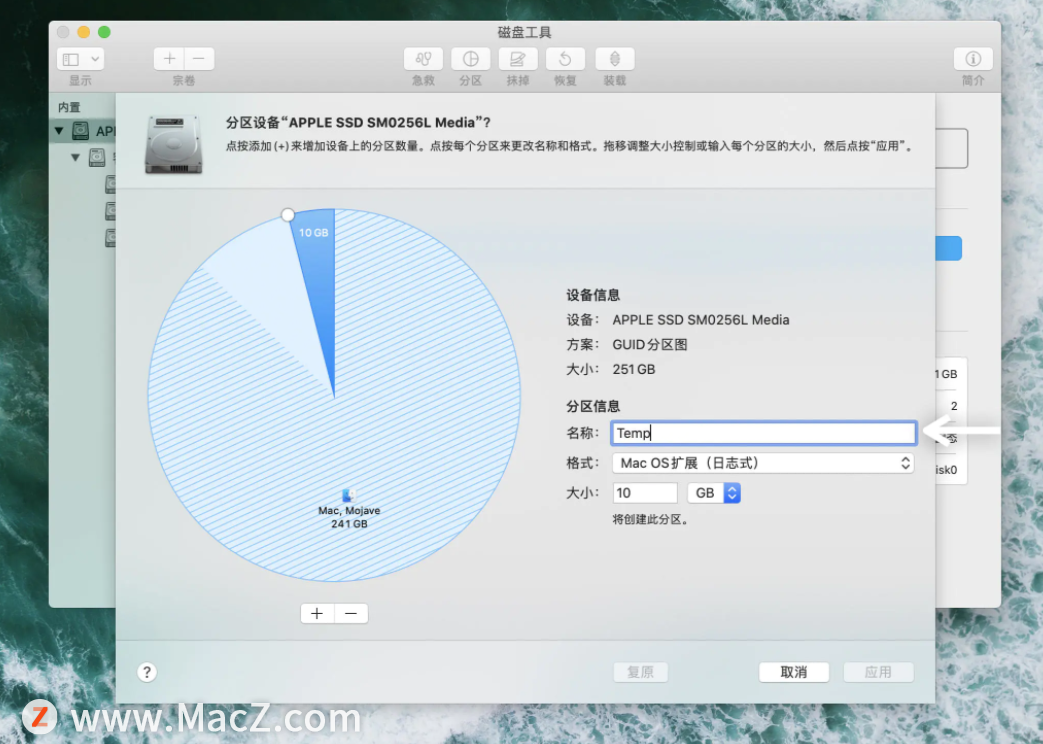The image size is (1043, 744).
Task: Click the First Aid (急救) toolbar icon
Action: click(x=423, y=59)
